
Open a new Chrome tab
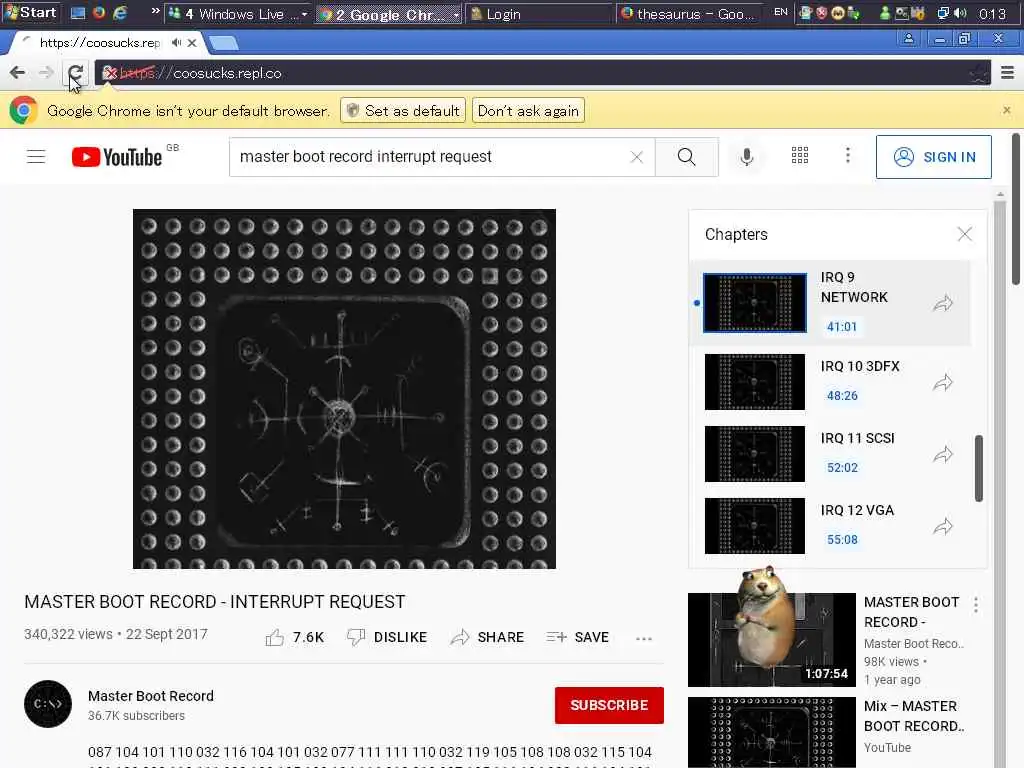tap(223, 44)
